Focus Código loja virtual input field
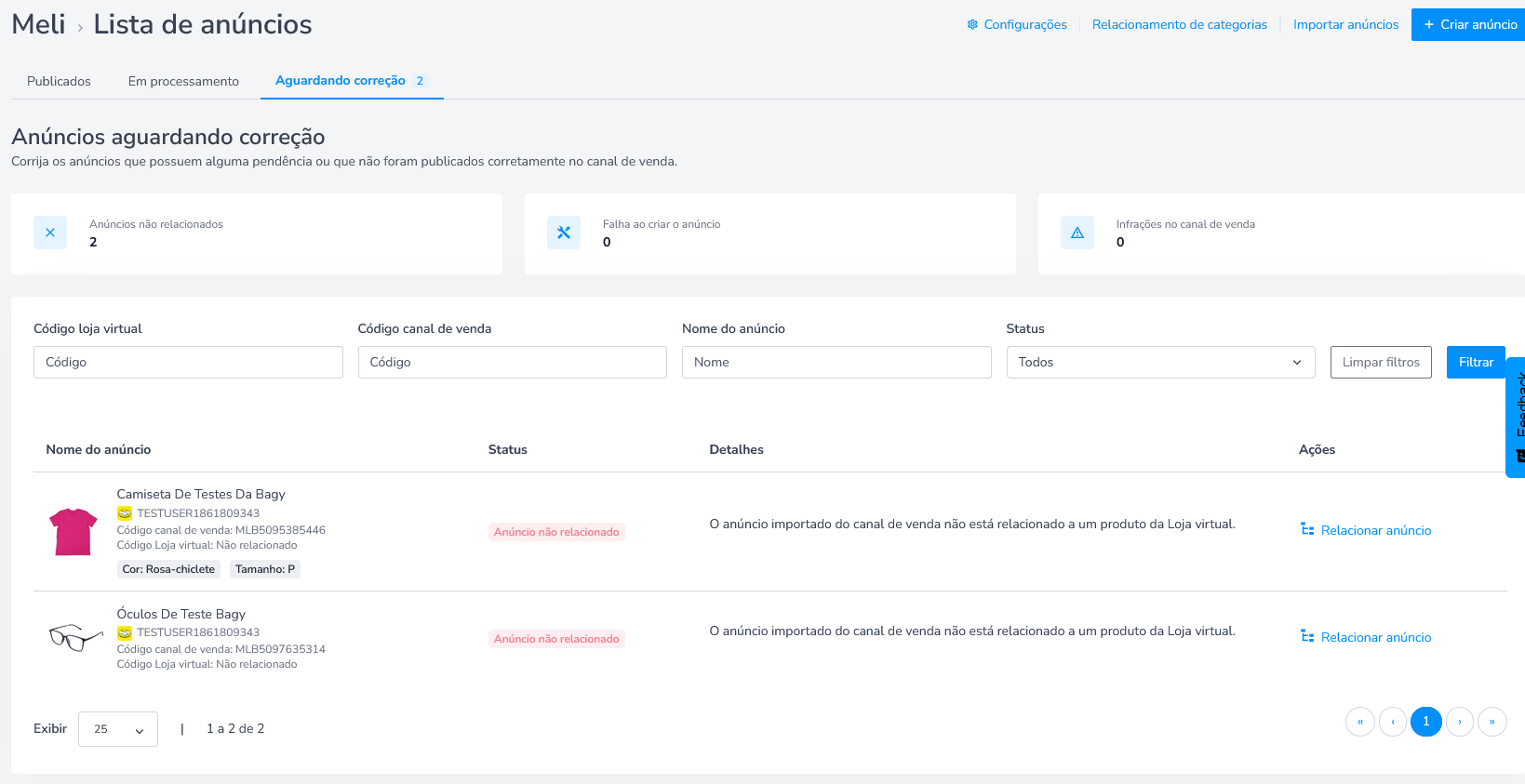Image resolution: width=1525 pixels, height=784 pixels. point(188,362)
